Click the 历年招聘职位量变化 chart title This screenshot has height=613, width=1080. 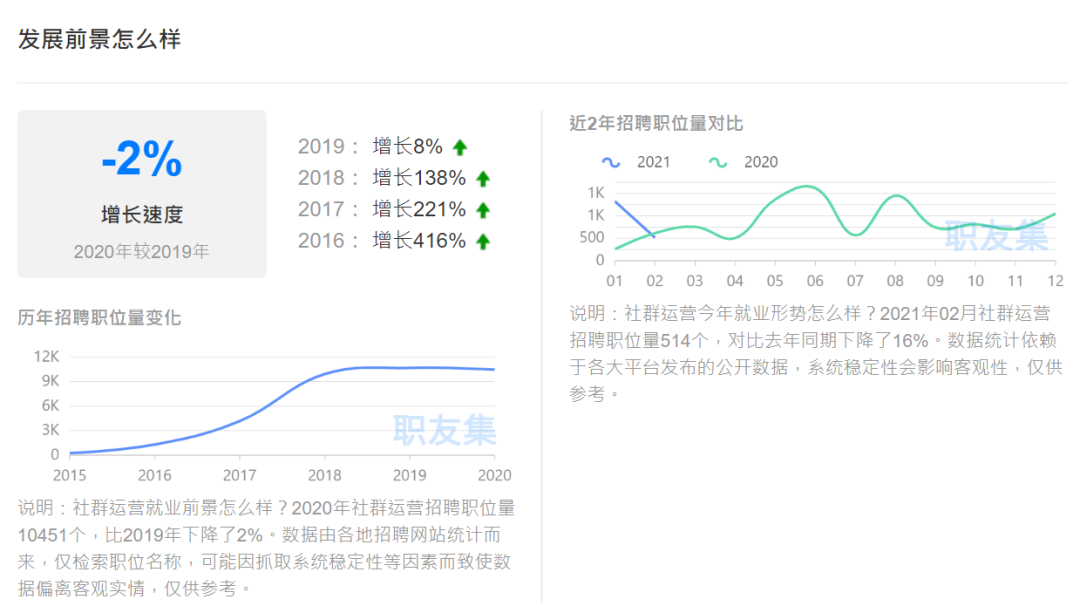(99, 317)
